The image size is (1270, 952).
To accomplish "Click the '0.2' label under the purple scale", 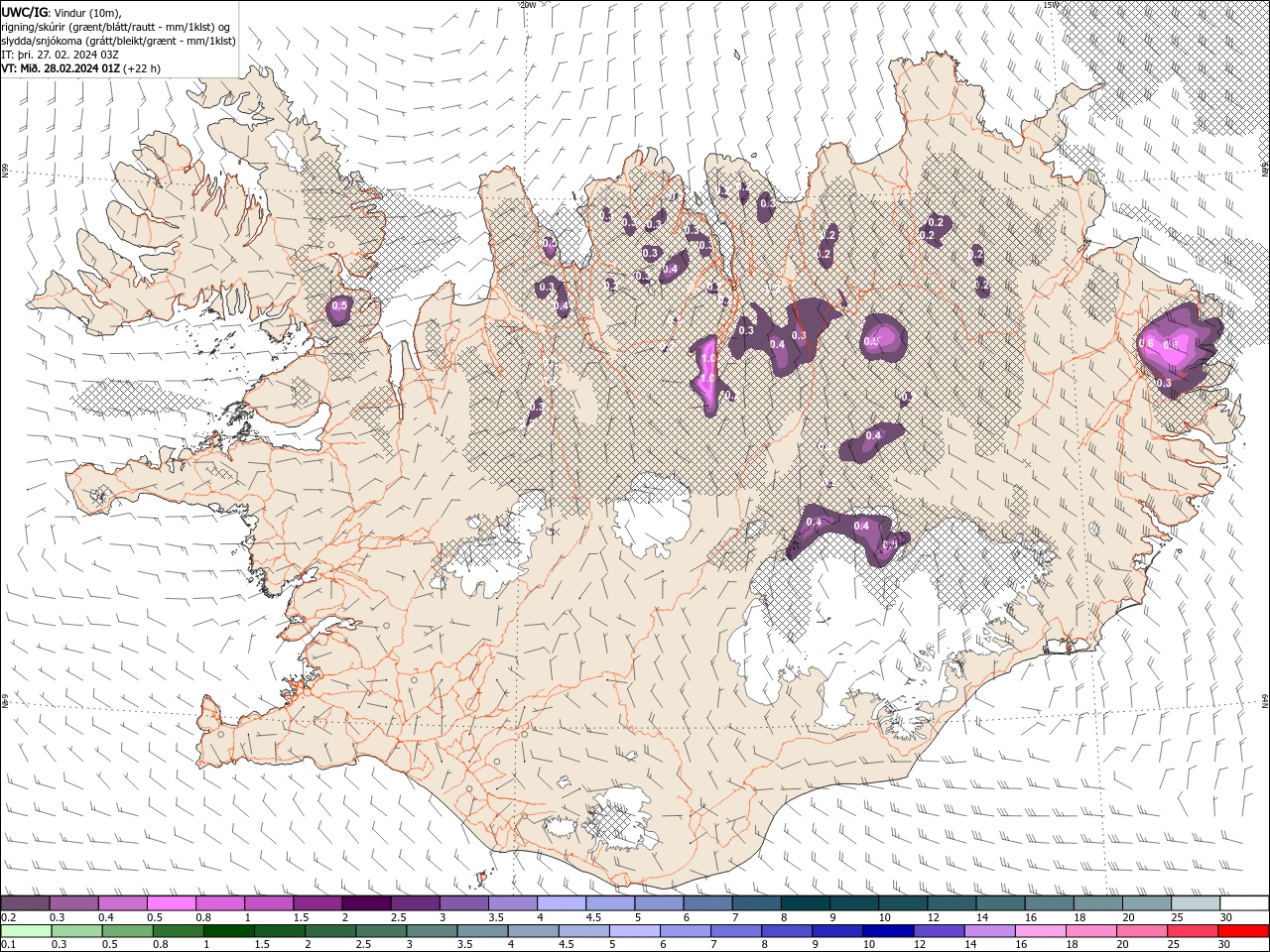I will click(7, 917).
